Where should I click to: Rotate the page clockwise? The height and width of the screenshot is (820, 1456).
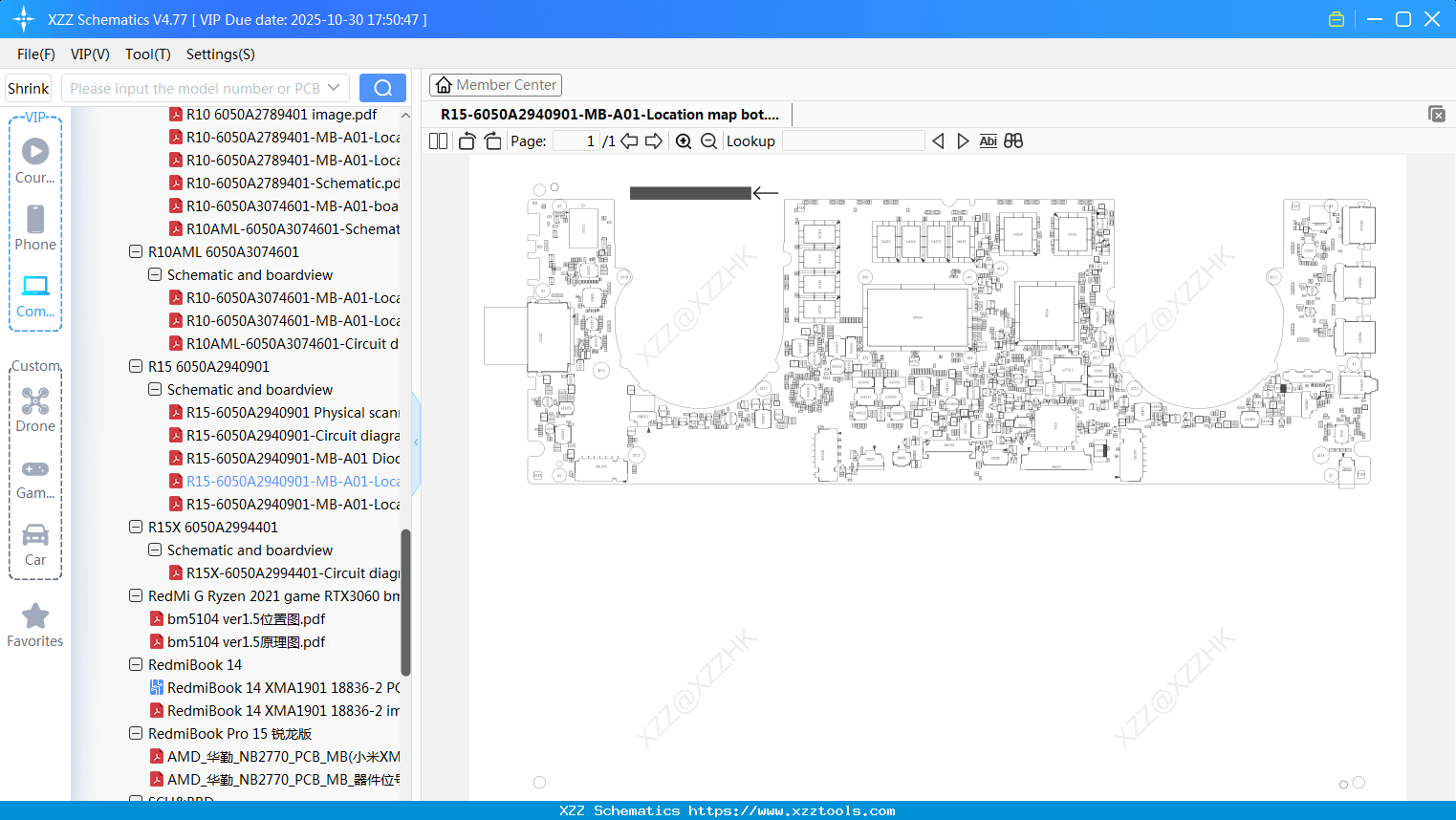point(492,141)
